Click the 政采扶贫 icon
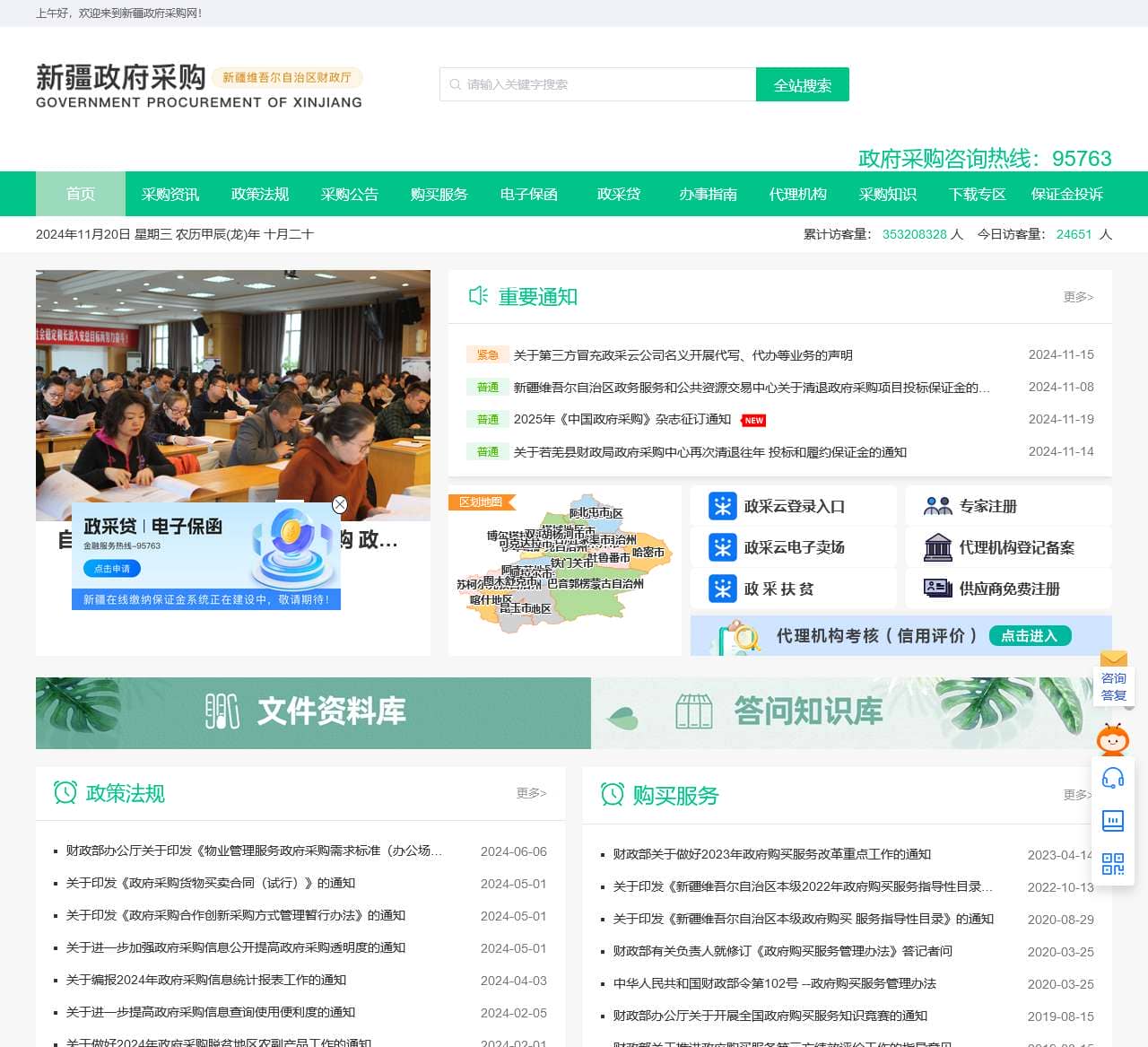Screen dimensions: 1148x1047 [x=722, y=589]
